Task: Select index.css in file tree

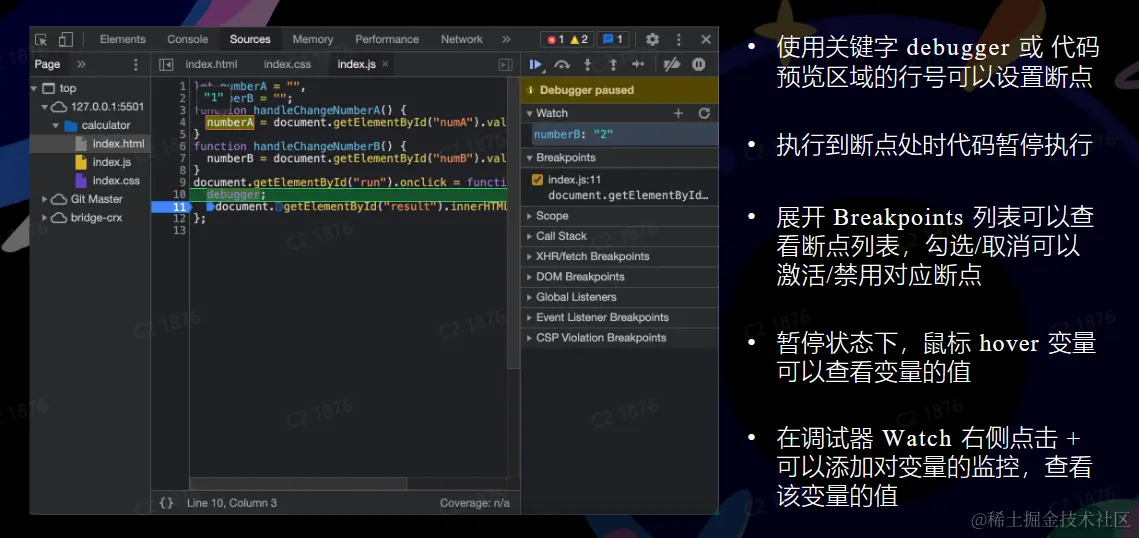Action: [x=116, y=180]
